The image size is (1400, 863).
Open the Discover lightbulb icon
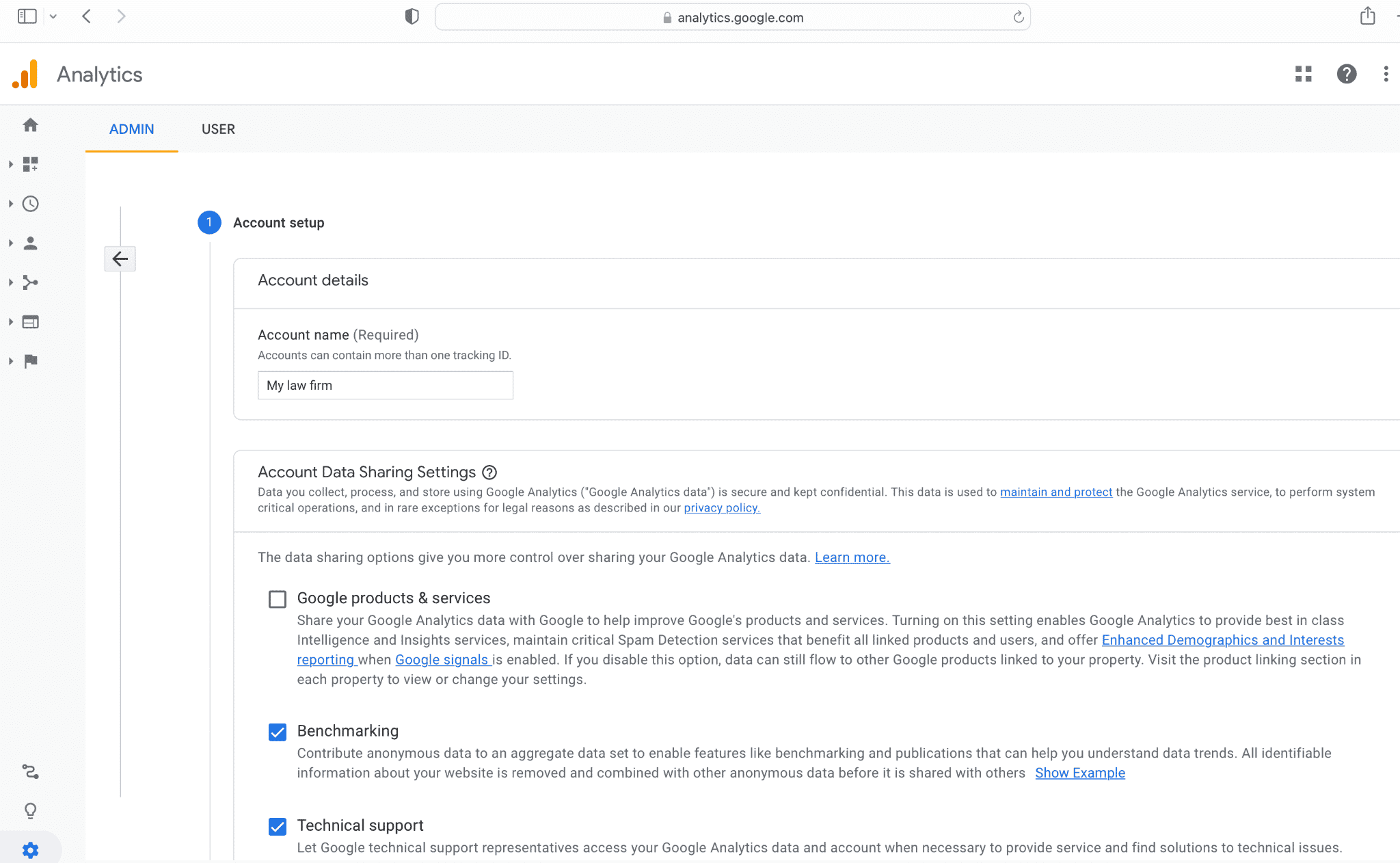(30, 811)
